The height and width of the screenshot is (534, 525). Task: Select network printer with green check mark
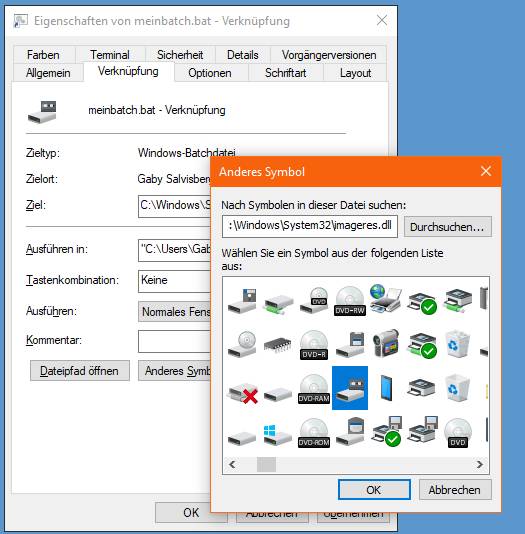click(x=422, y=345)
